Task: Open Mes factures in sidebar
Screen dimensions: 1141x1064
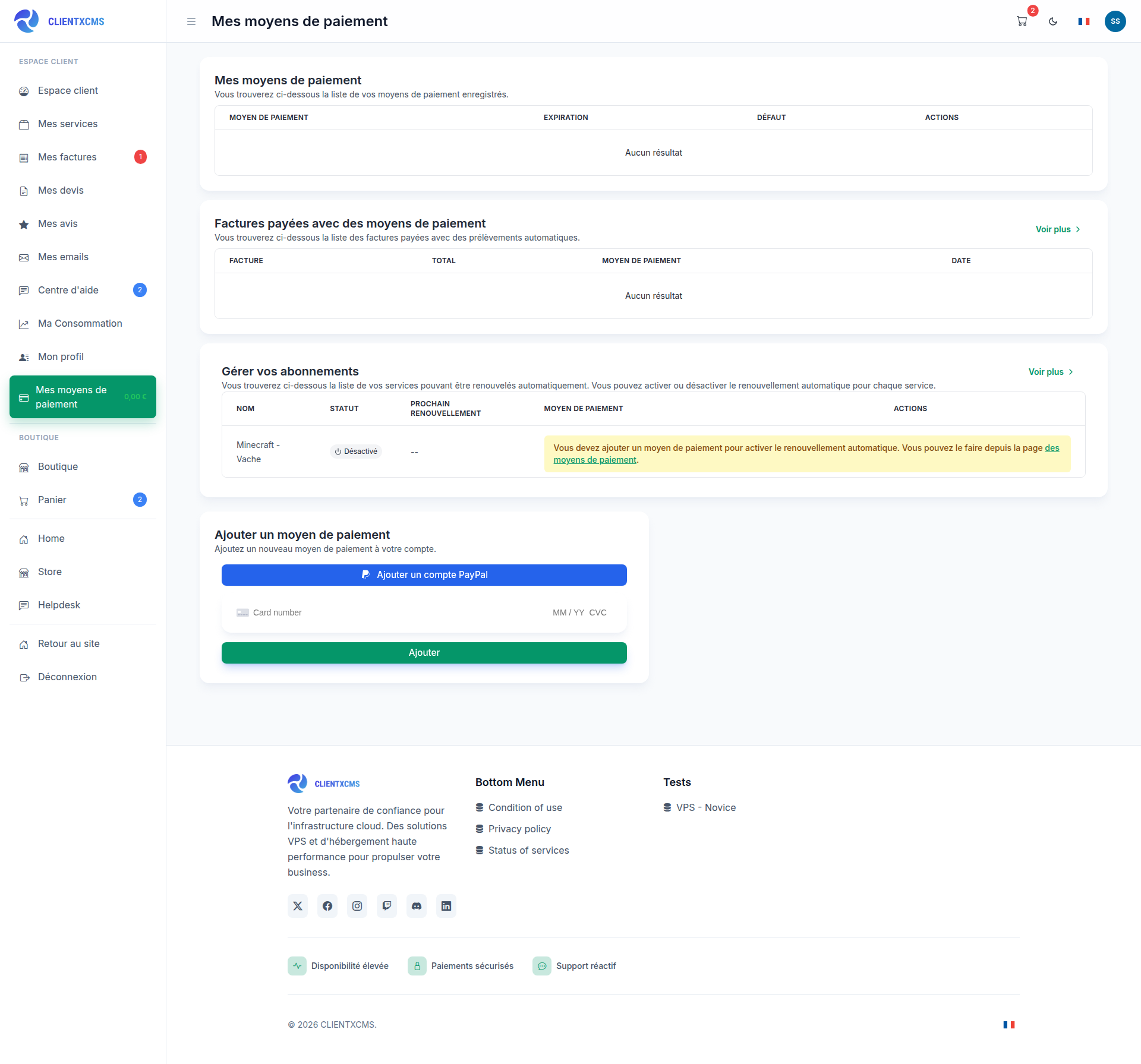Action: pyautogui.click(x=83, y=157)
